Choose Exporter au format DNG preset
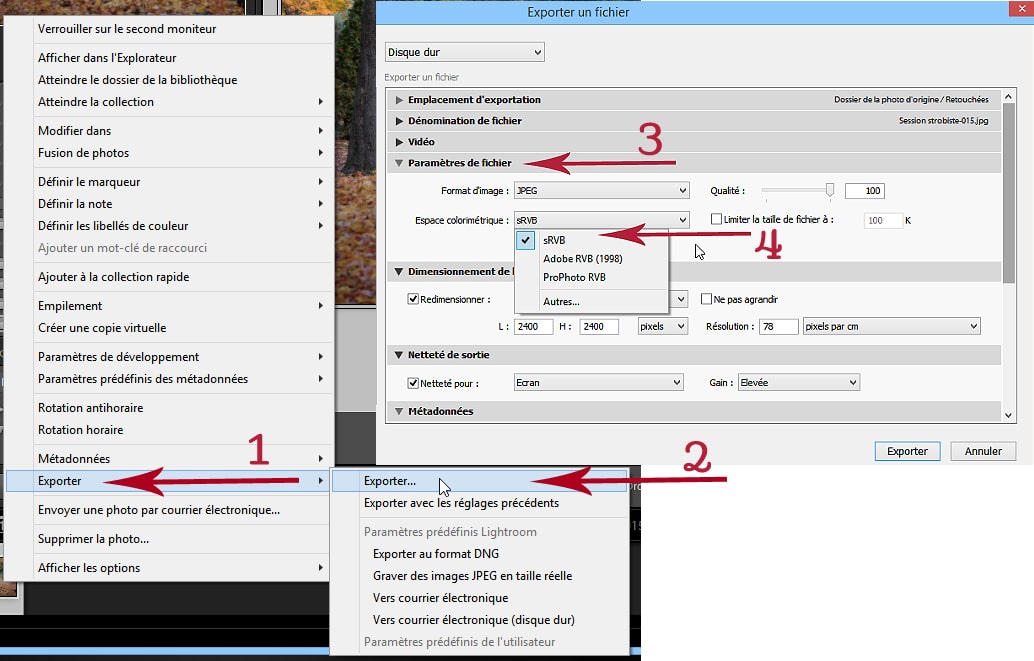Image resolution: width=1034 pixels, height=661 pixels. coord(435,554)
